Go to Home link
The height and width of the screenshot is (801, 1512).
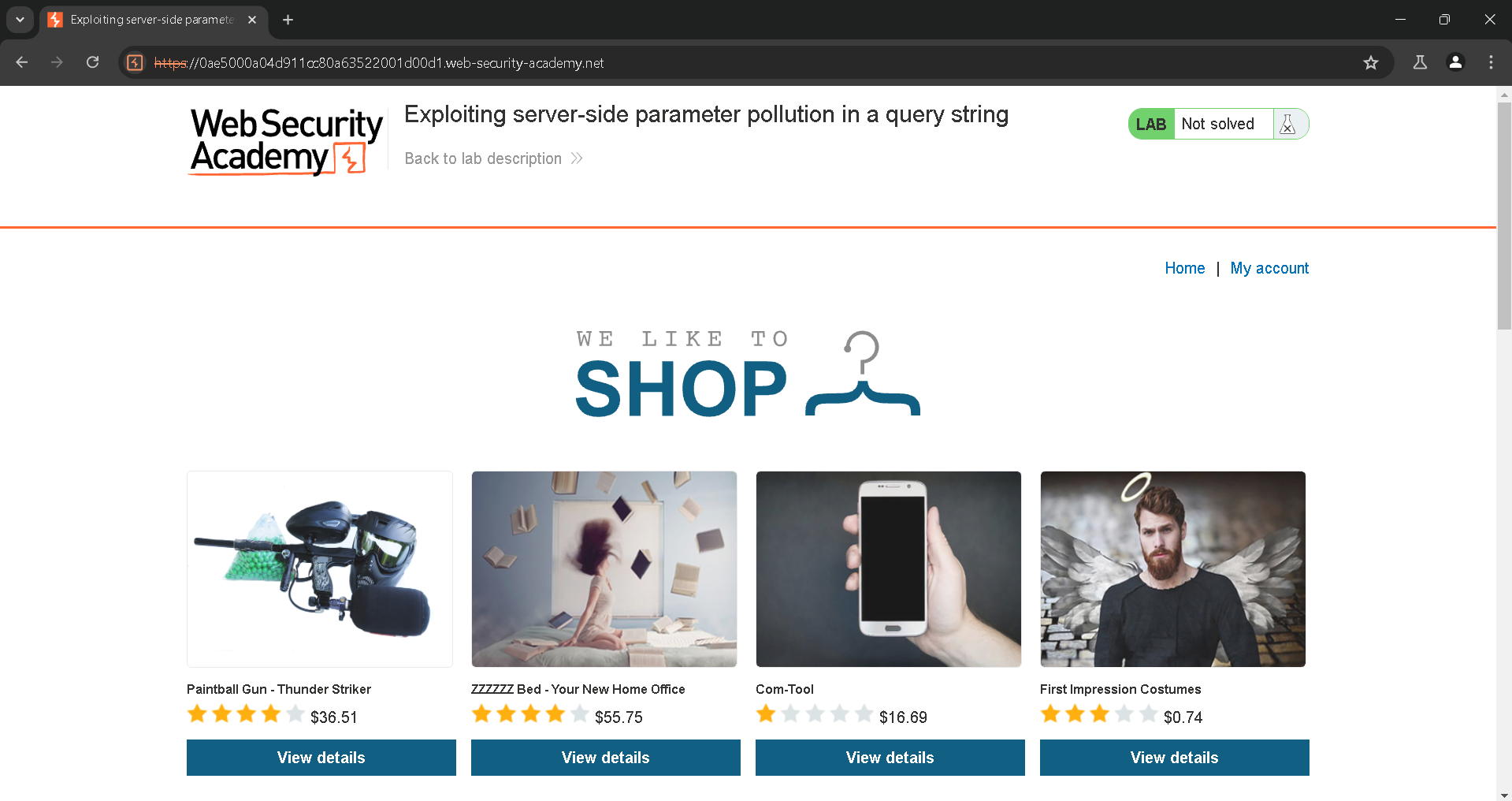[x=1184, y=268]
